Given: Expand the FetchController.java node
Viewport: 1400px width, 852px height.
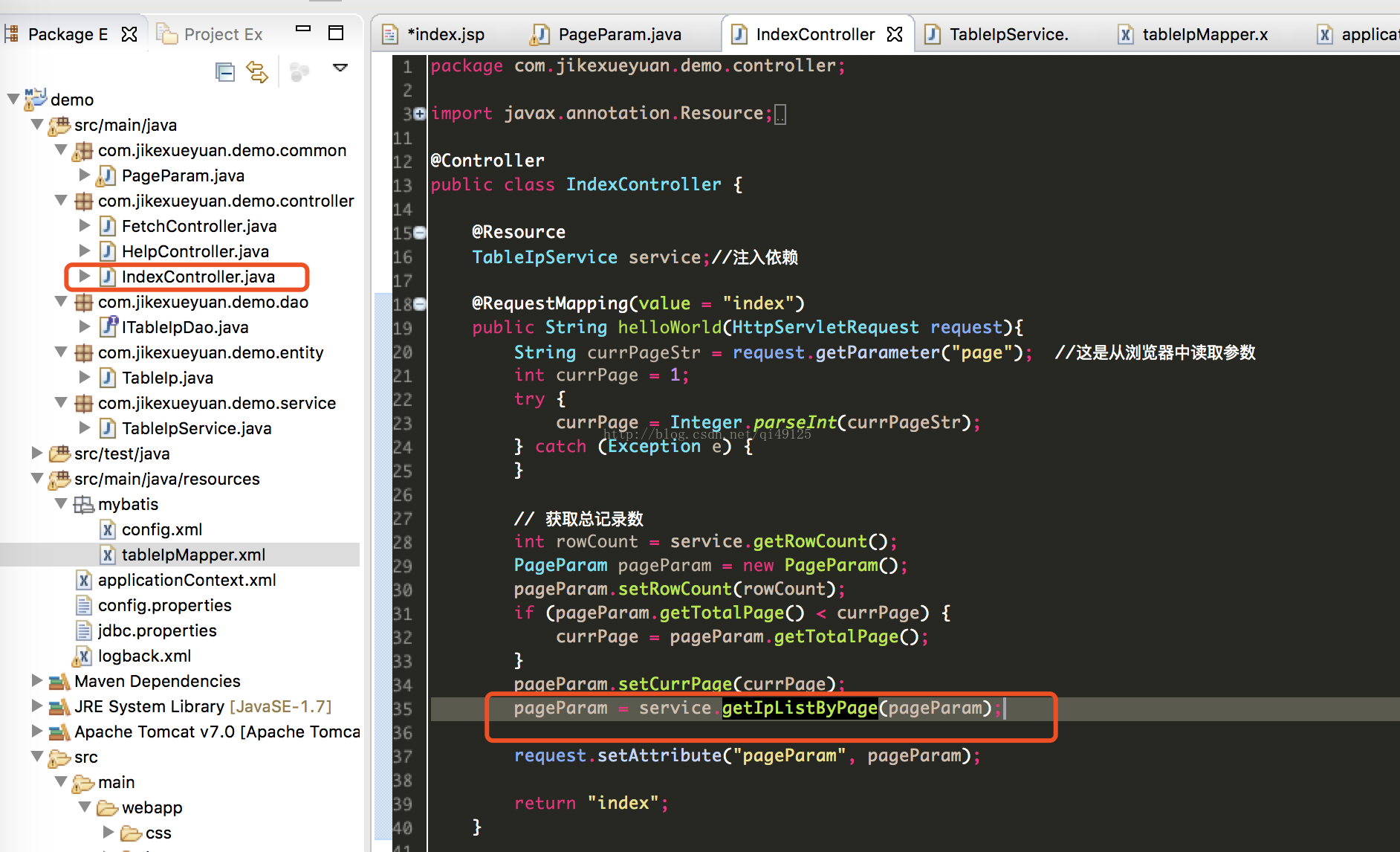Looking at the screenshot, I should [85, 225].
